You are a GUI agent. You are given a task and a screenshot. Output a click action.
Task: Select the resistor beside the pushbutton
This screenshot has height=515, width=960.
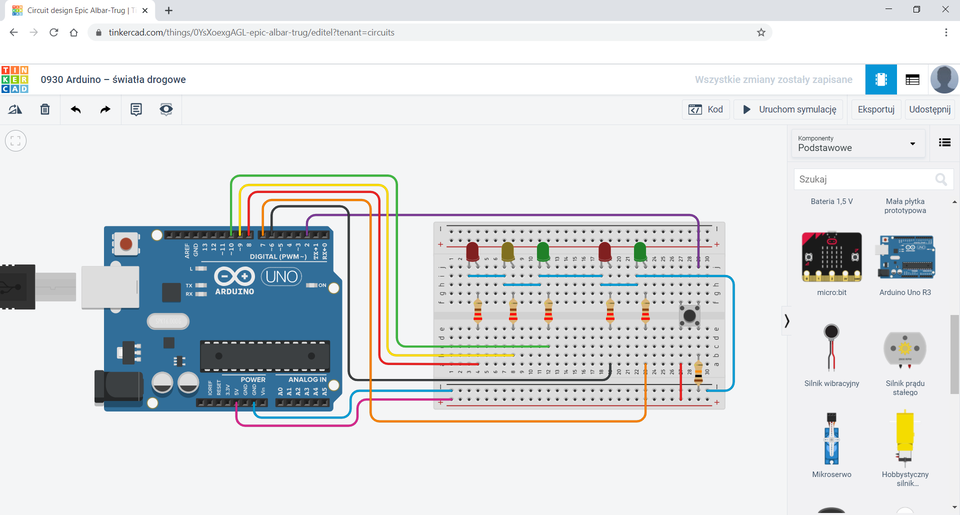(x=699, y=371)
